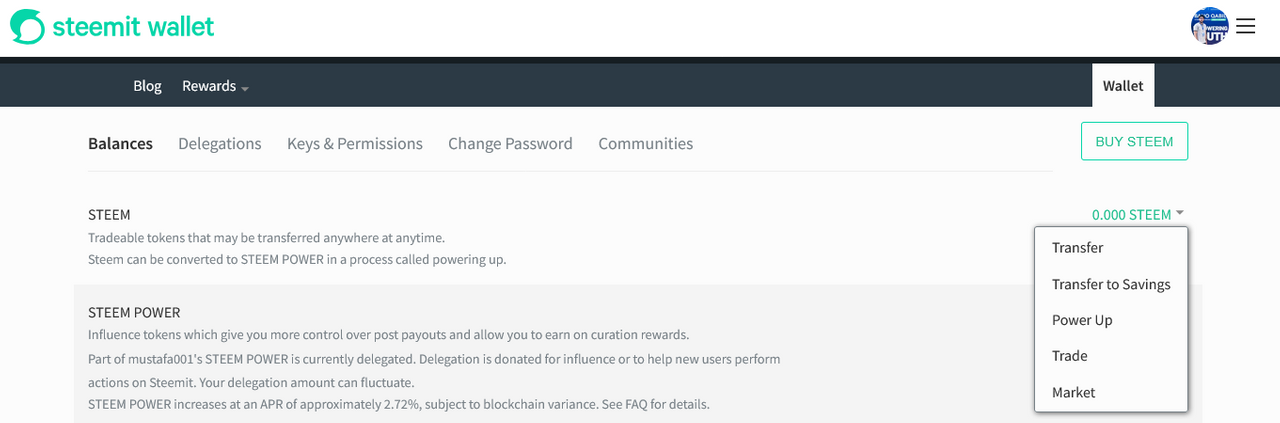This screenshot has width=1280, height=423.
Task: Go to the Blog page
Action: pyautogui.click(x=147, y=86)
